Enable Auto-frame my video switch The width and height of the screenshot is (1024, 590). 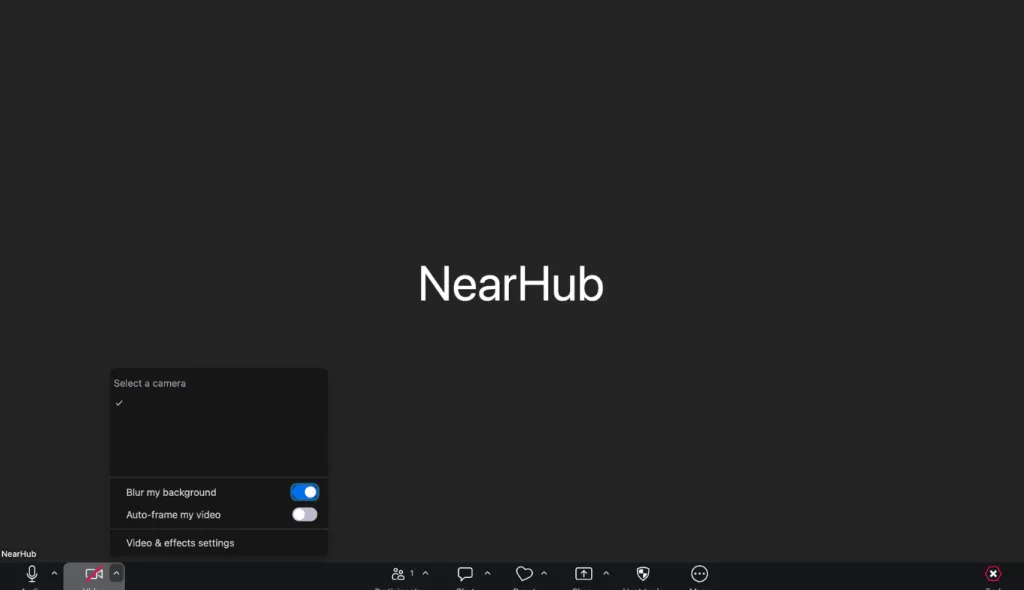(305, 514)
